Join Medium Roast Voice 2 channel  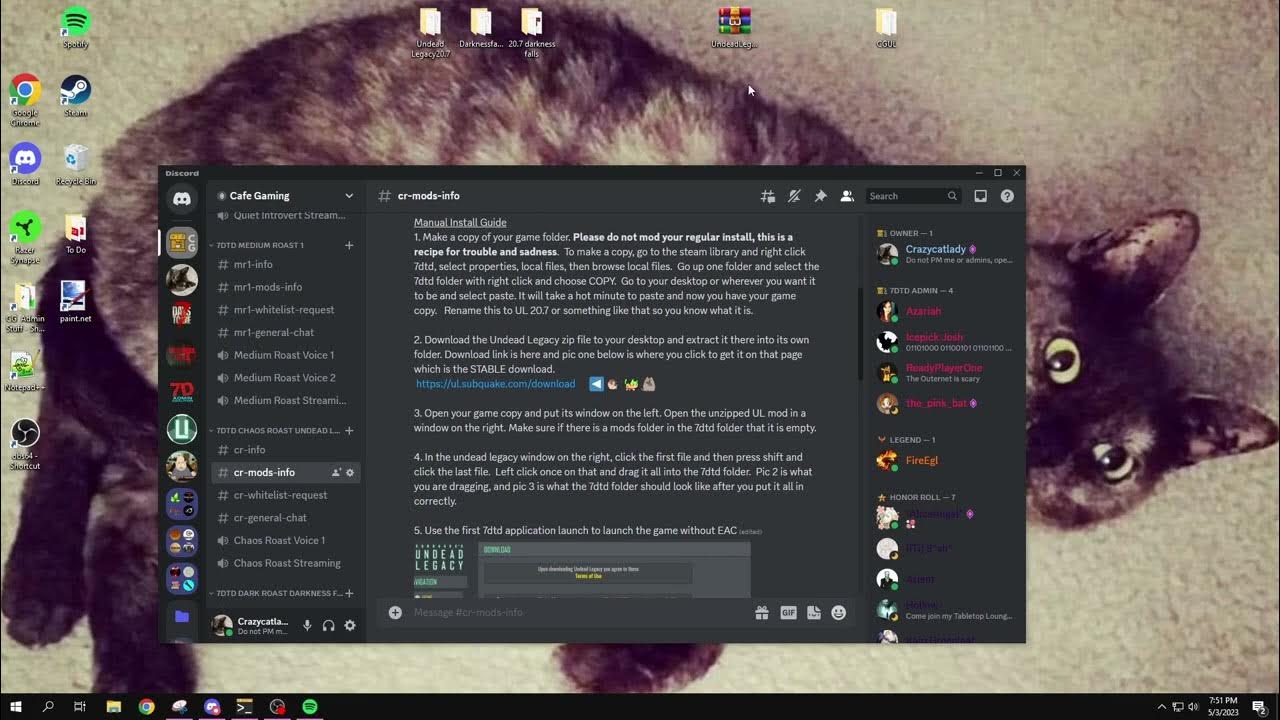(285, 378)
